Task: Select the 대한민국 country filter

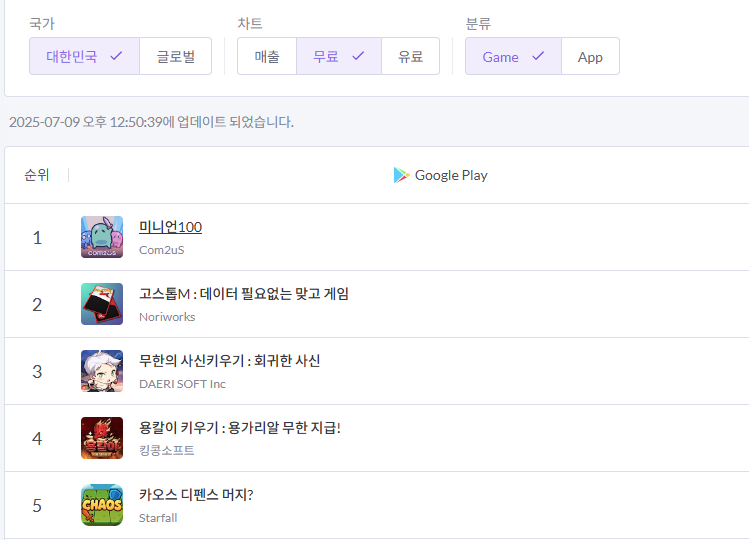Action: click(85, 56)
